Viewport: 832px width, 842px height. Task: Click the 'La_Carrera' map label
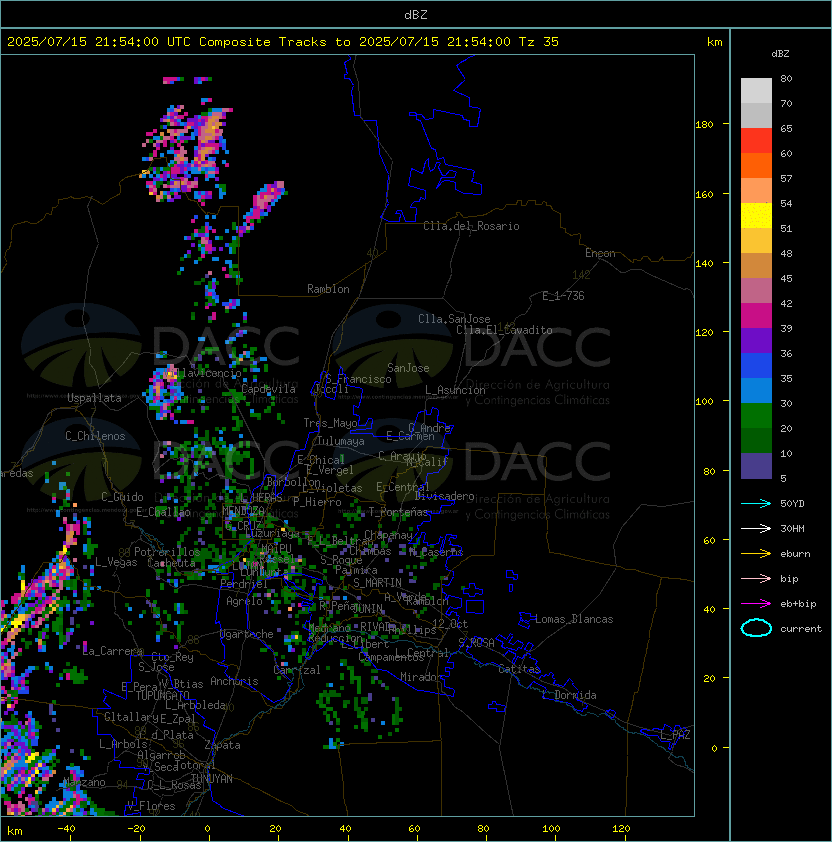pyautogui.click(x=113, y=651)
